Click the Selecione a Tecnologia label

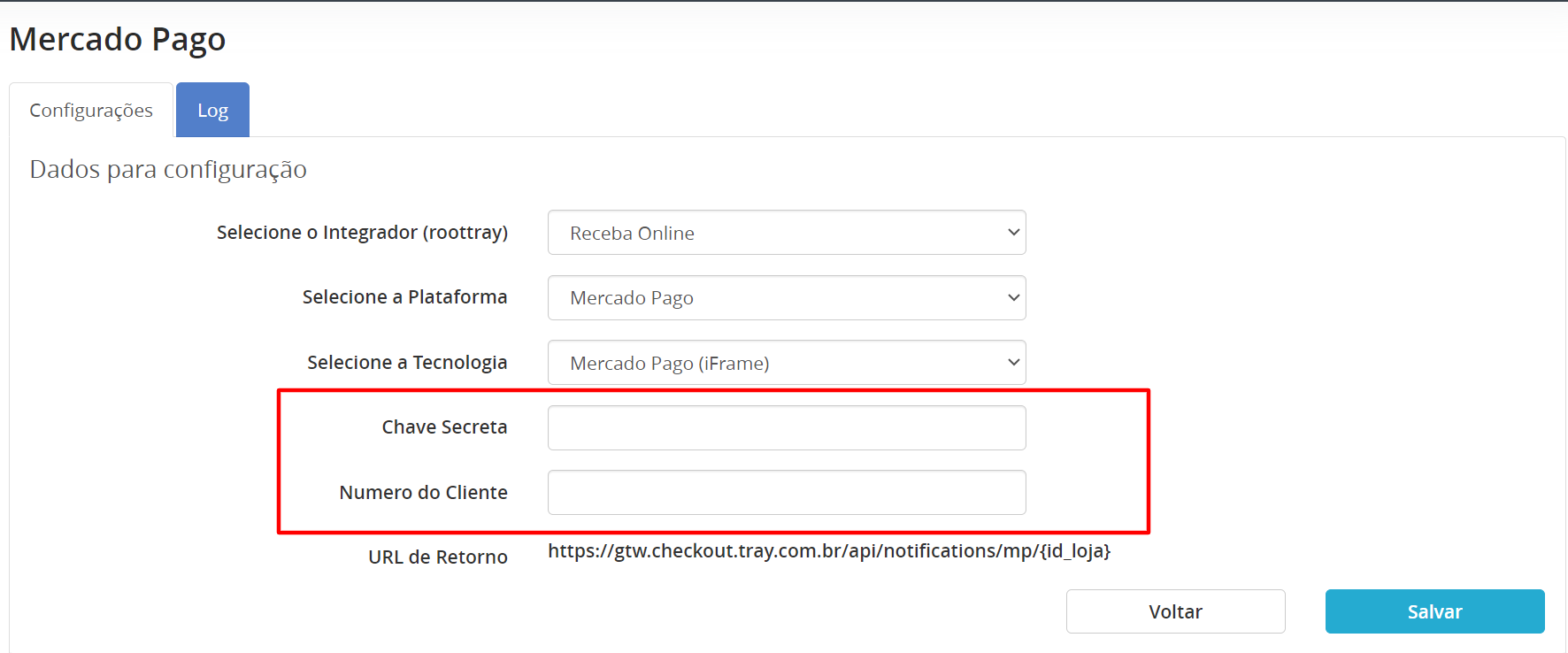[x=407, y=363]
